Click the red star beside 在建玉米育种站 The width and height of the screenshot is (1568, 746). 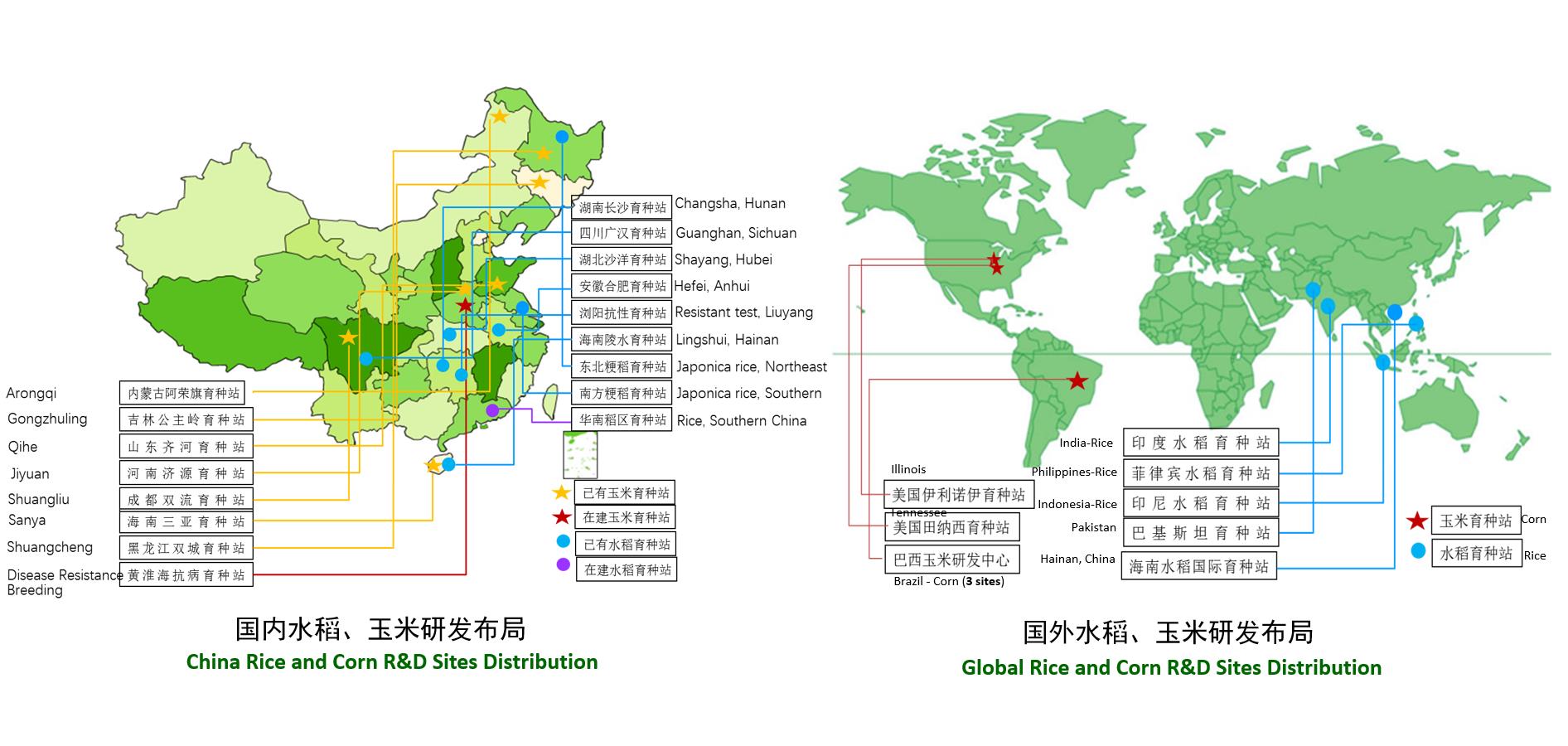pyautogui.click(x=562, y=517)
